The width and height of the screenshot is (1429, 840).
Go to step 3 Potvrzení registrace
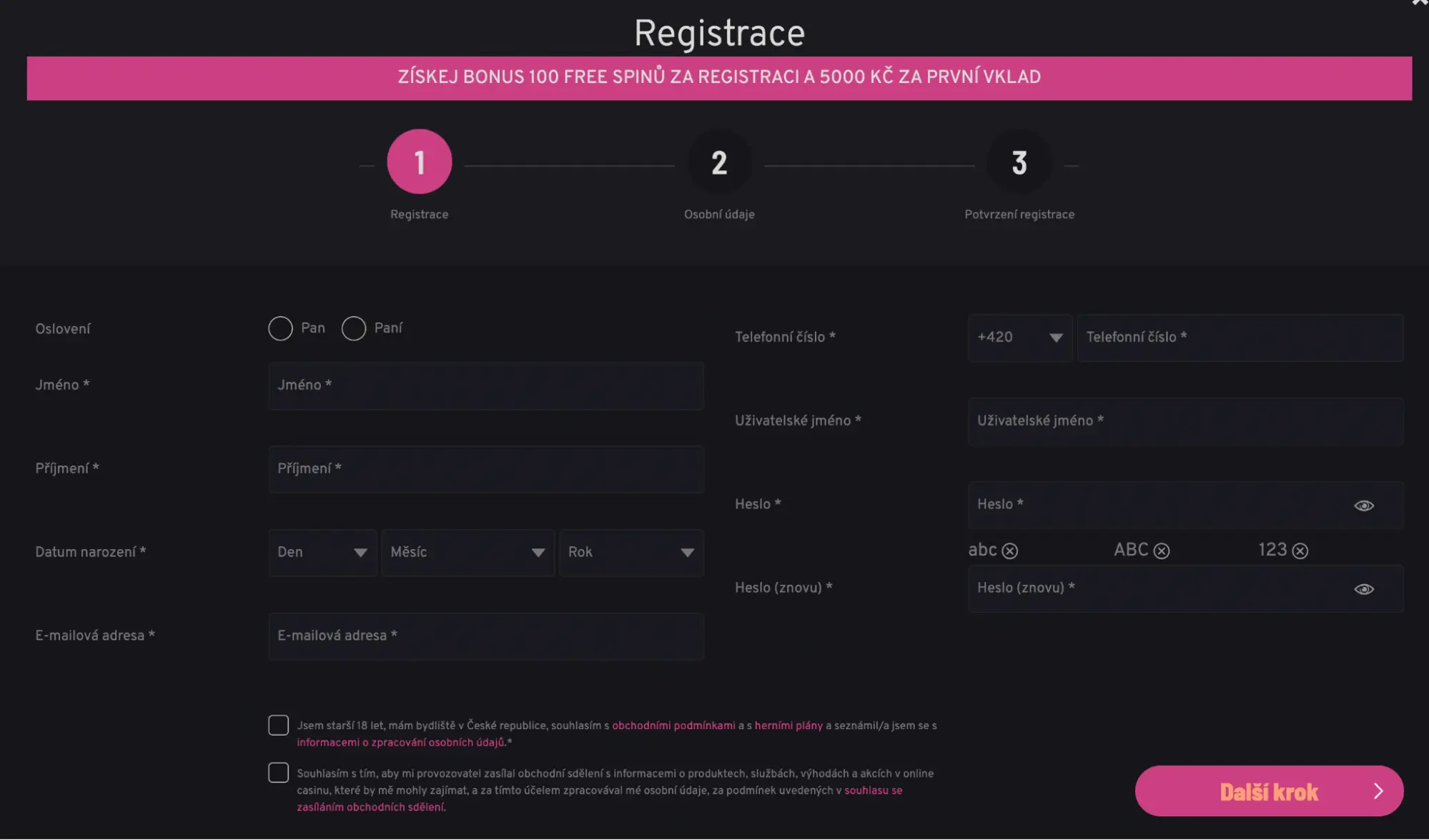1019,162
